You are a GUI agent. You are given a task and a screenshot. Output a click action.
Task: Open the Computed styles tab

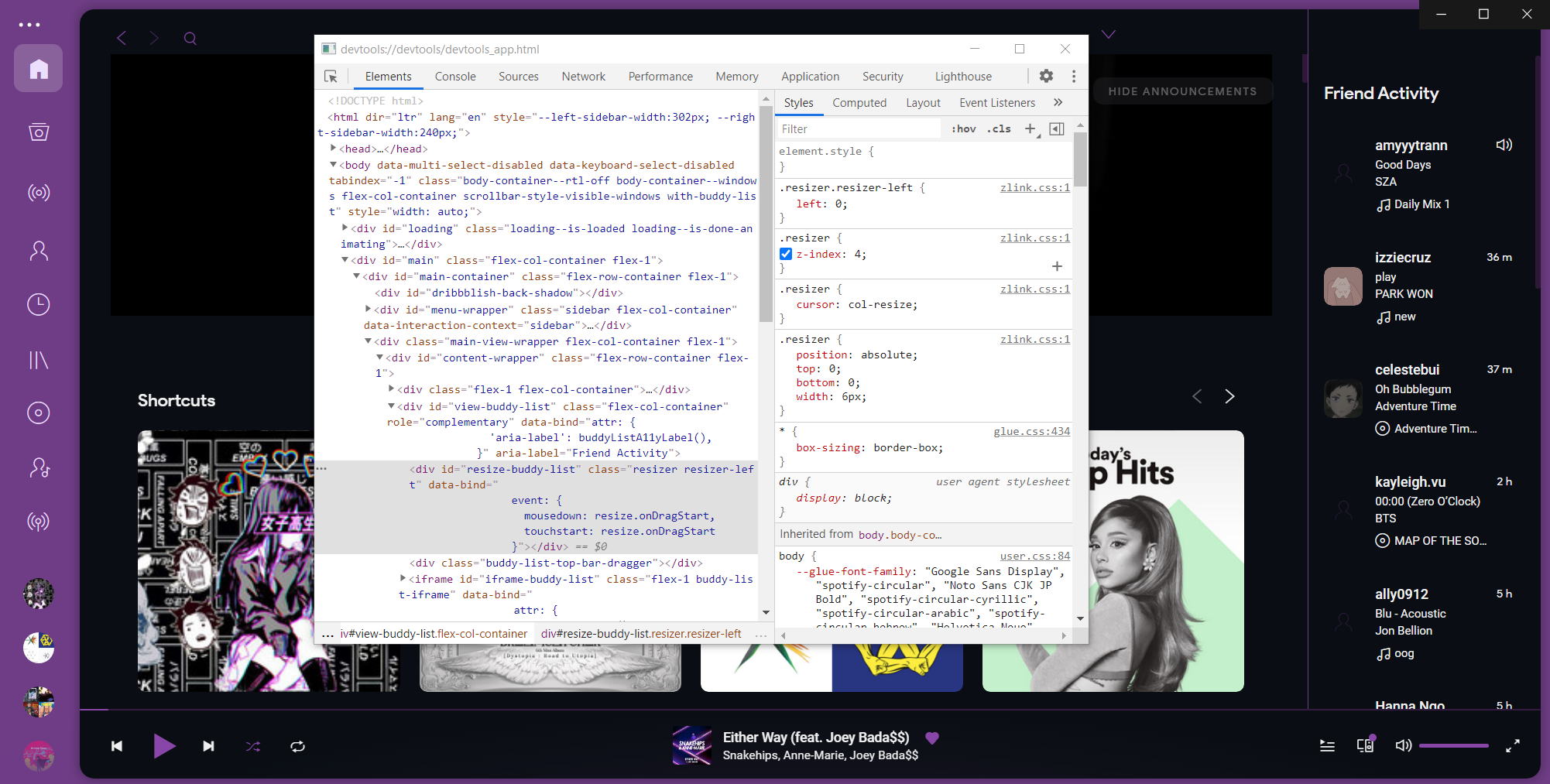tap(859, 102)
